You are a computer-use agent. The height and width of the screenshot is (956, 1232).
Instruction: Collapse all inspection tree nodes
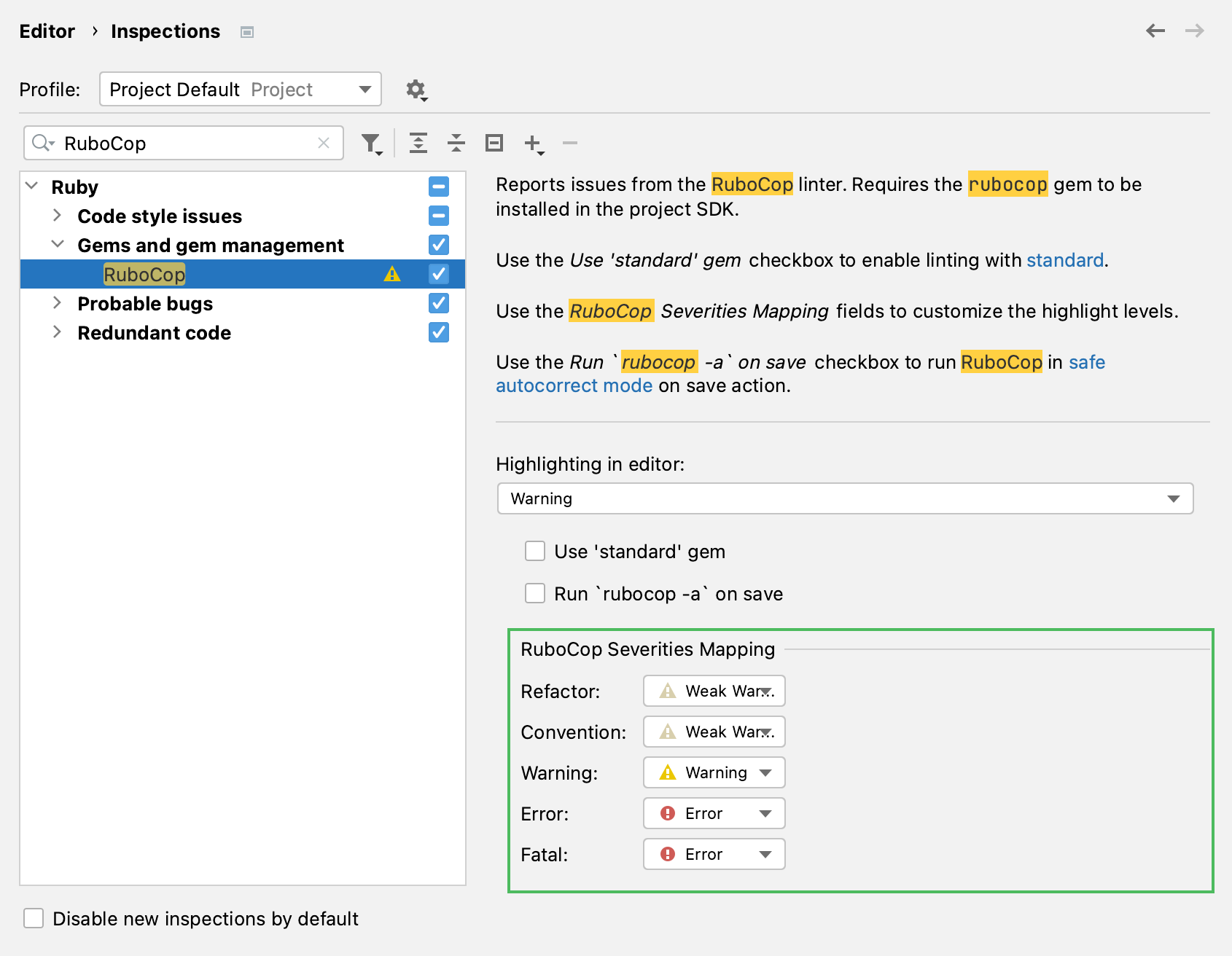click(x=456, y=143)
